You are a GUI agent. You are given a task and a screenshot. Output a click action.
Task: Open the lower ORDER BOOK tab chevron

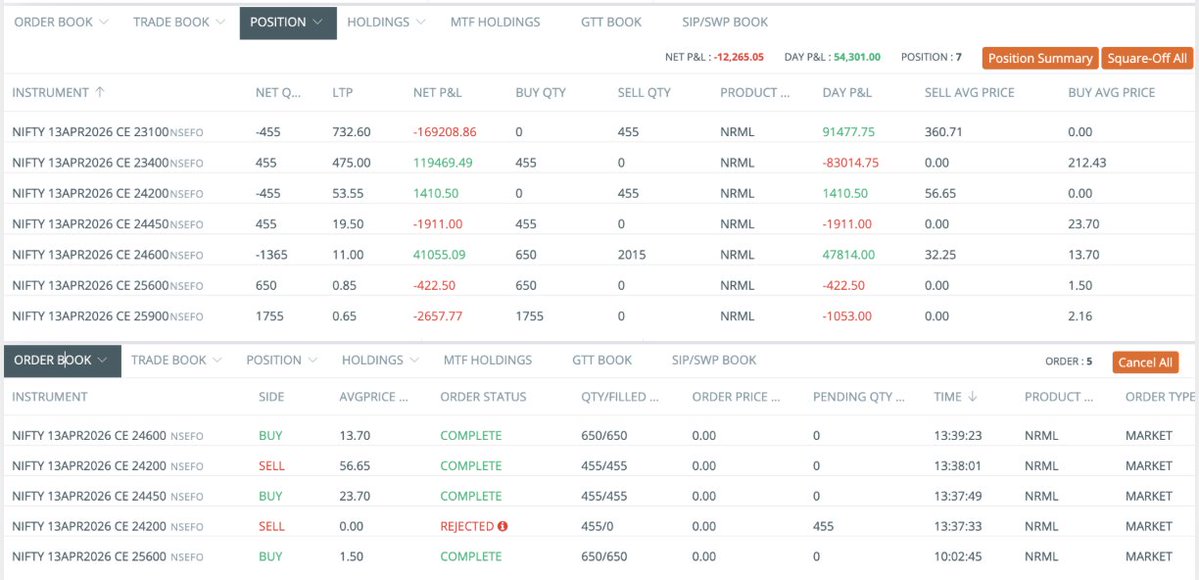tap(102, 360)
